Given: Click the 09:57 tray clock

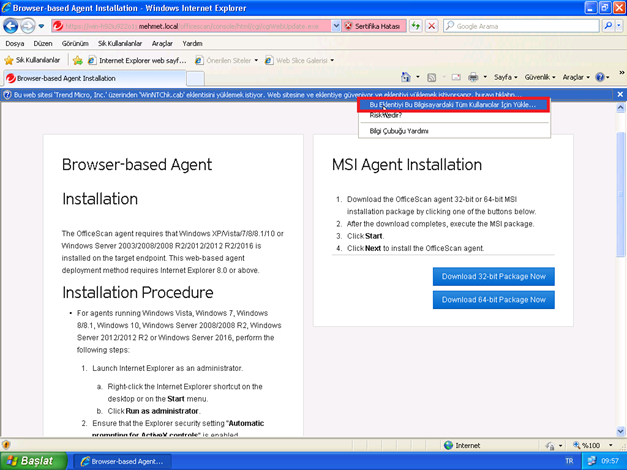Looking at the screenshot, I should coord(610,461).
